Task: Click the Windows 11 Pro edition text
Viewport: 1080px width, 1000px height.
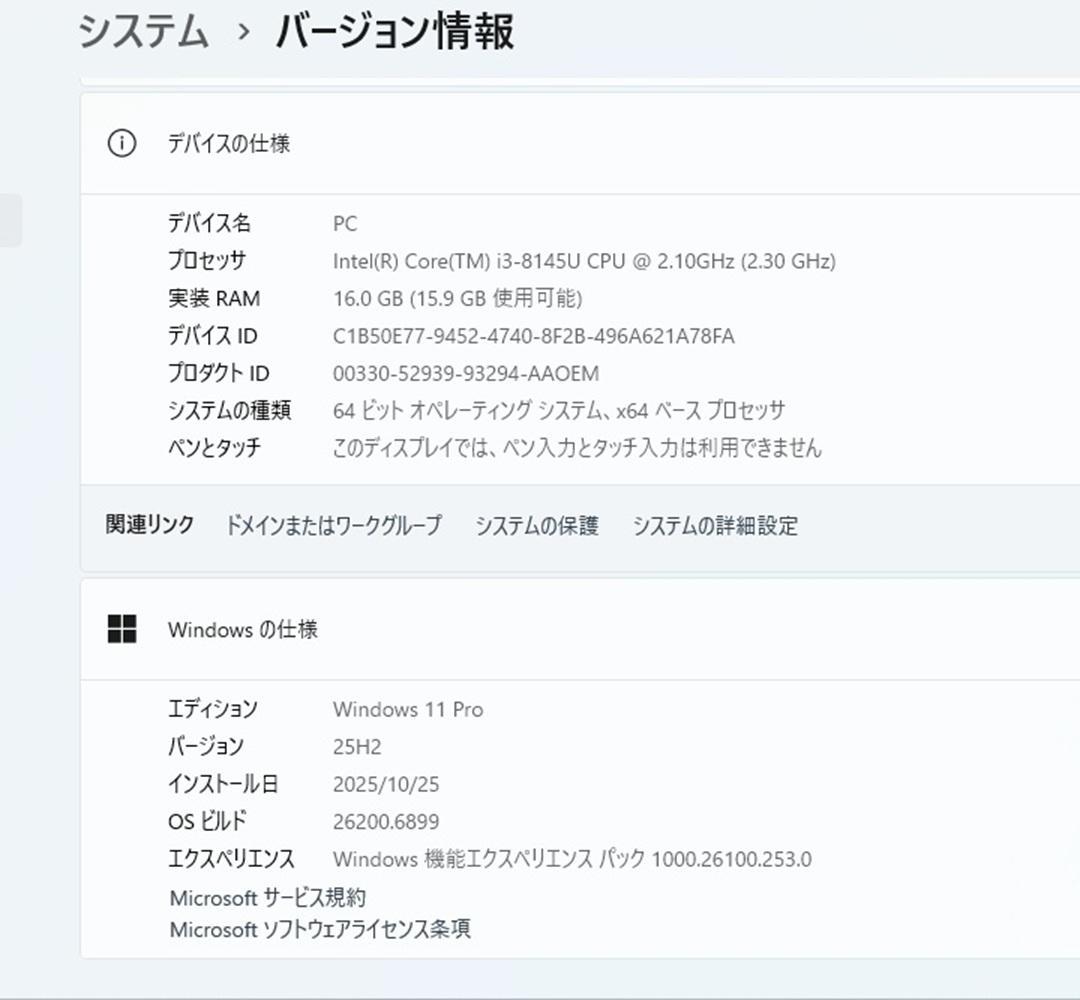Action: click(407, 710)
